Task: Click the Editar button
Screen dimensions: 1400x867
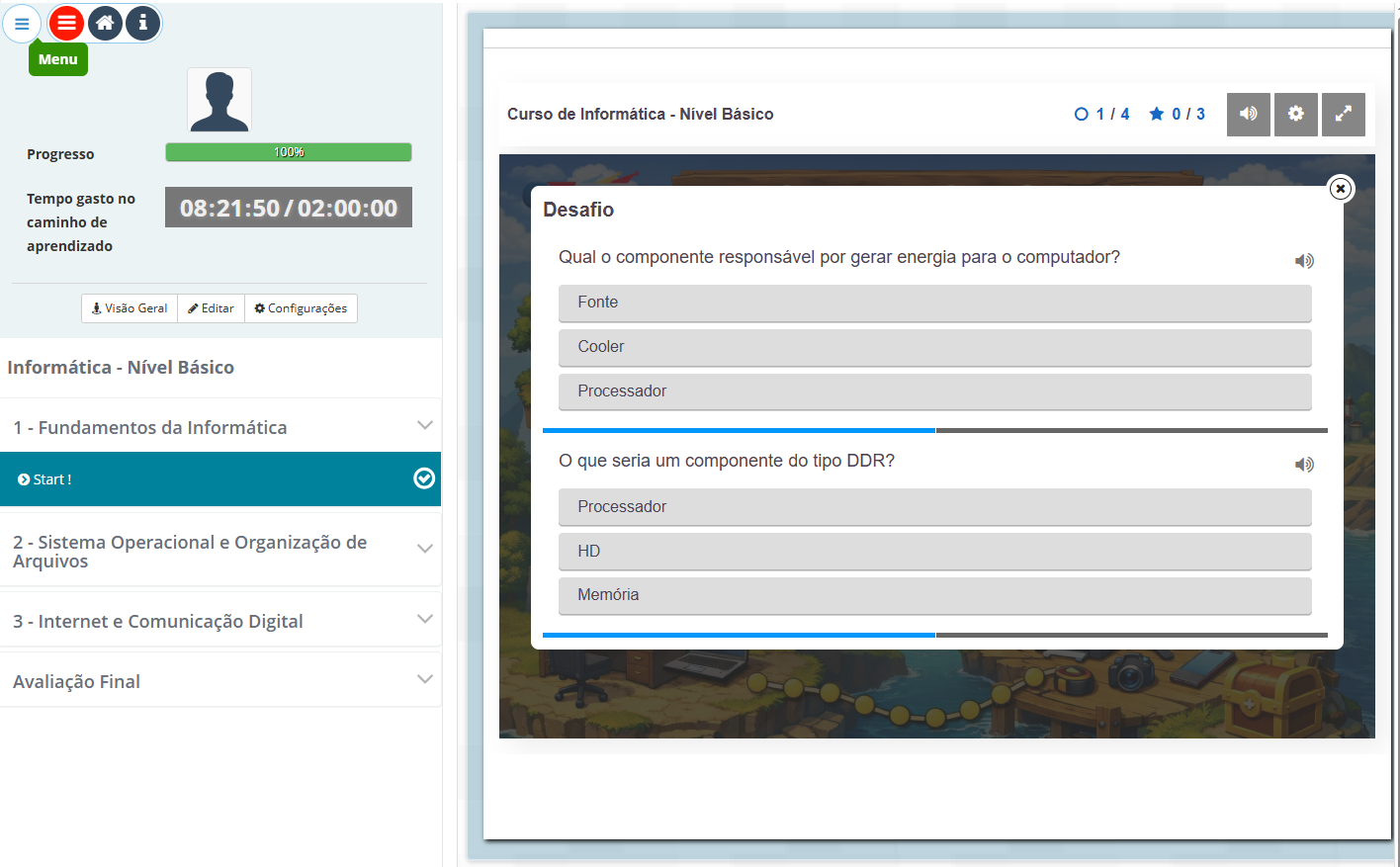Action: tap(212, 308)
